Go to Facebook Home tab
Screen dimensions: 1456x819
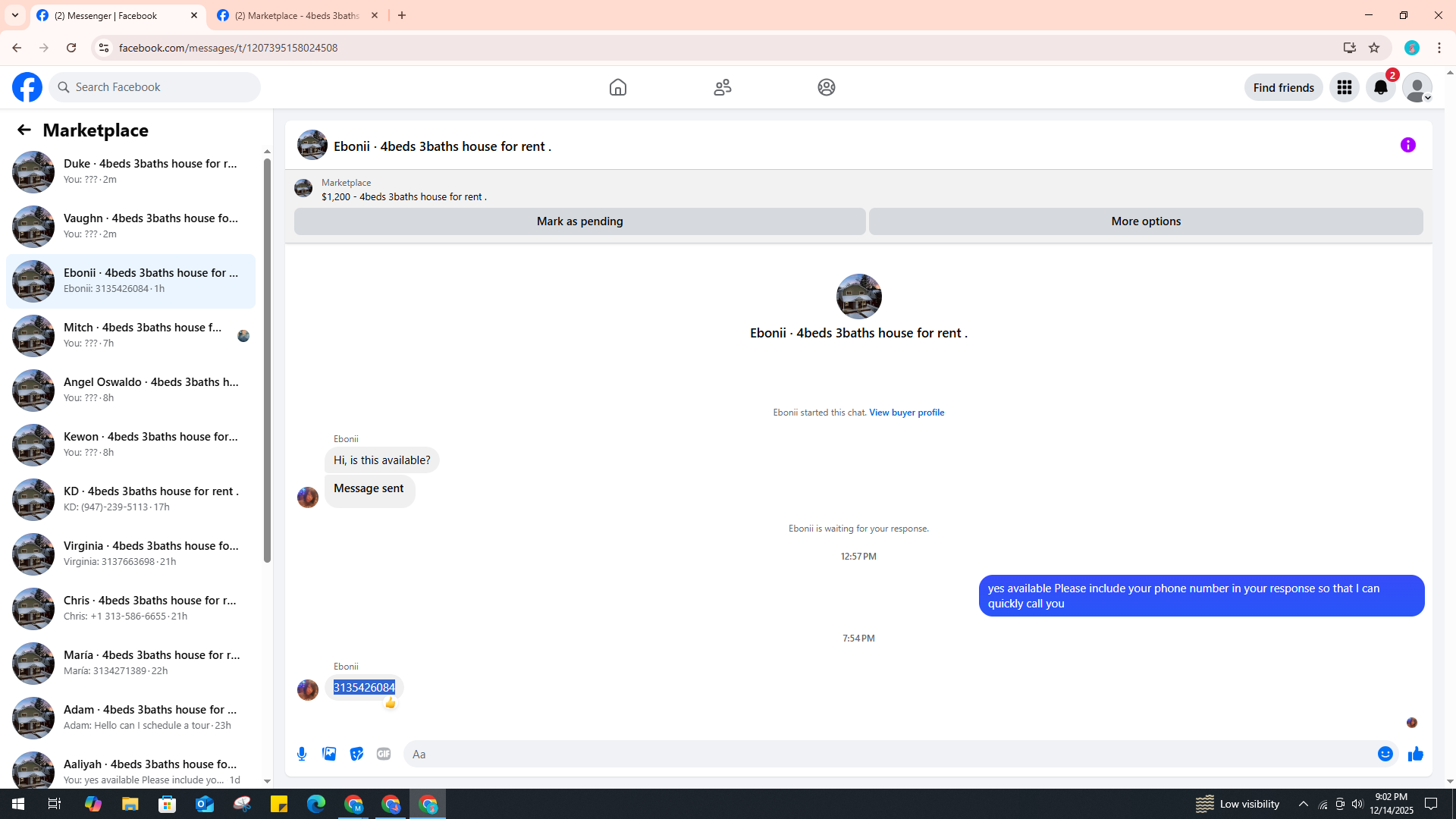(x=617, y=87)
